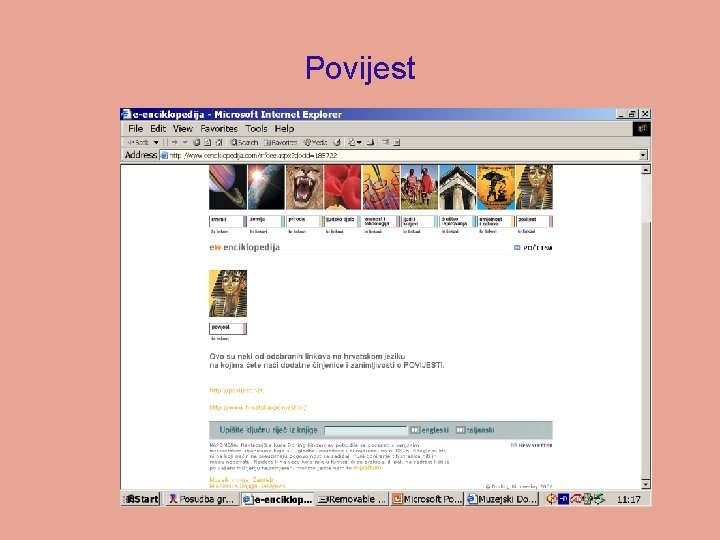Expand the Address bar dropdown arrow
This screenshot has width=720, height=540.
pos(643,155)
